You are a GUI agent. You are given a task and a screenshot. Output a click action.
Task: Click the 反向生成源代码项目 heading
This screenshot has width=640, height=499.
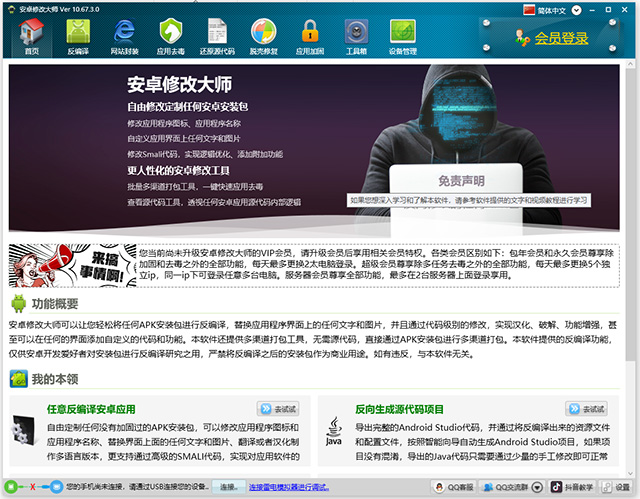[399, 409]
